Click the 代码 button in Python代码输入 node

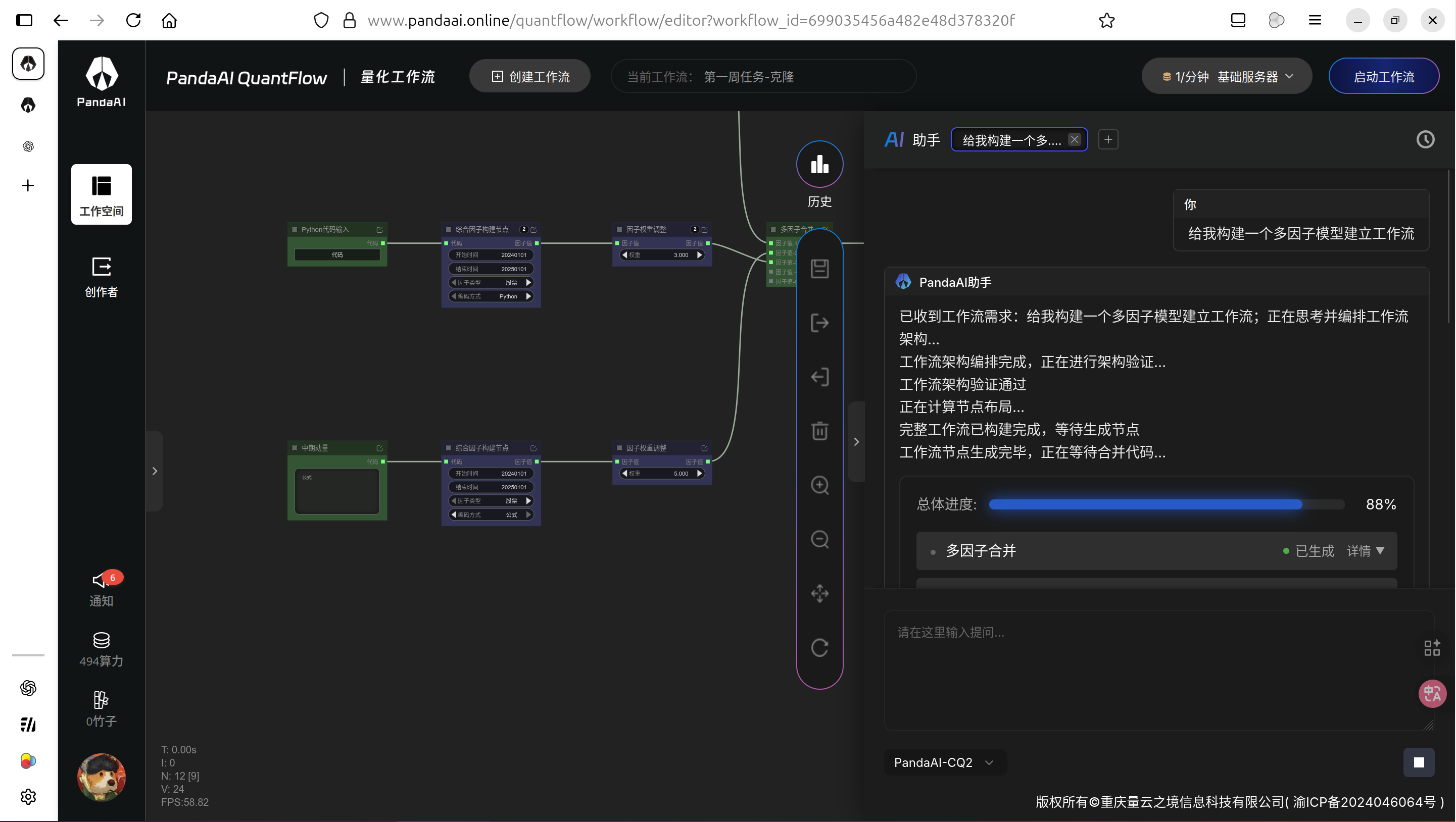(x=337, y=255)
